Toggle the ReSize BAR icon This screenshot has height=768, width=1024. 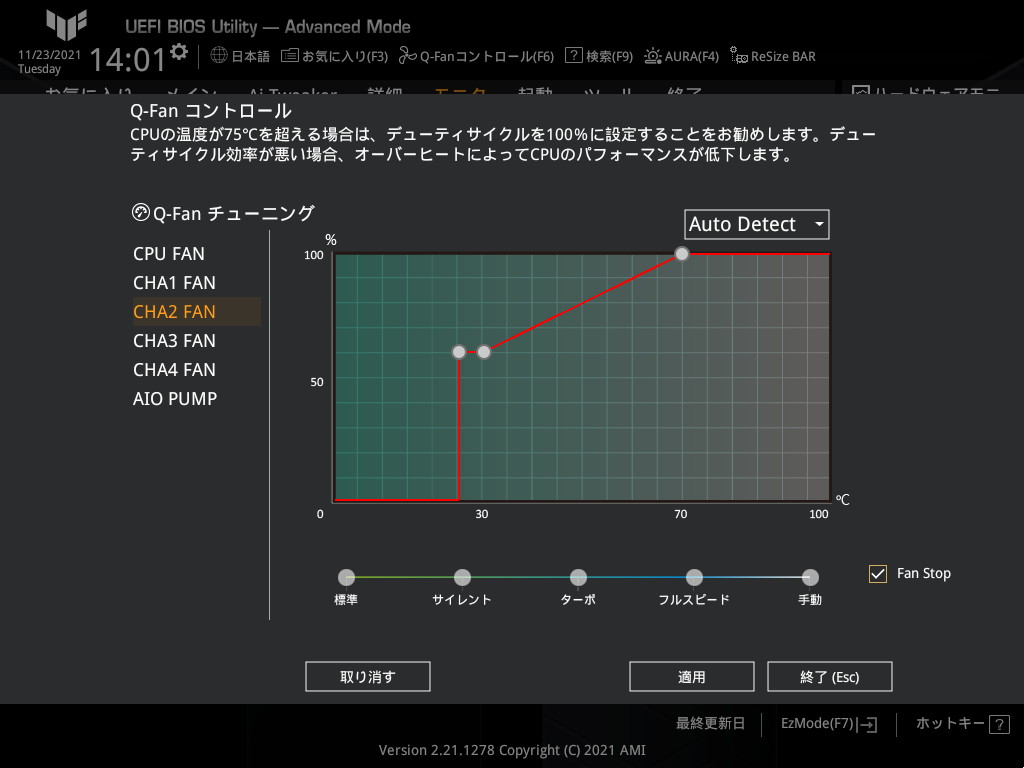point(739,56)
